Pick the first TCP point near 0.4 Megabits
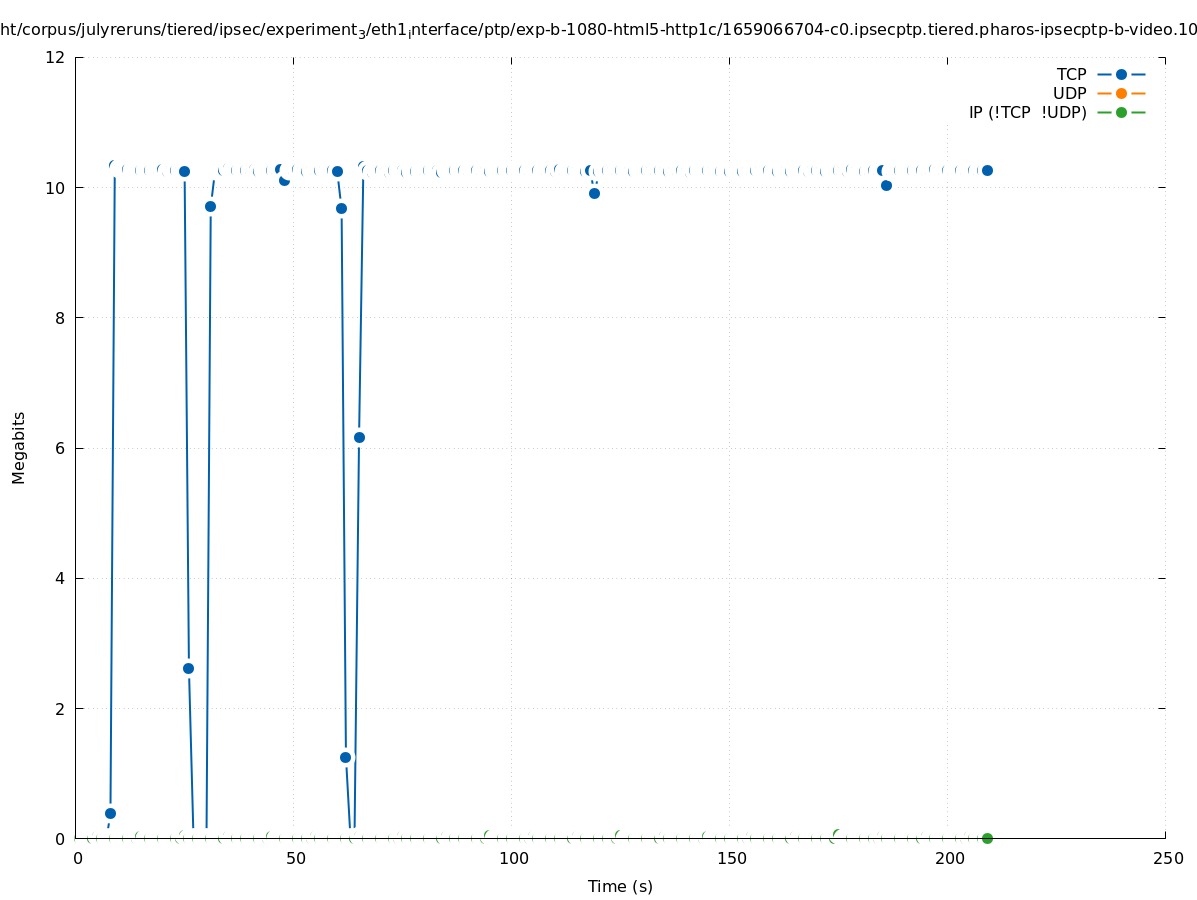Image resolution: width=1197 pixels, height=900 pixels. (x=110, y=813)
